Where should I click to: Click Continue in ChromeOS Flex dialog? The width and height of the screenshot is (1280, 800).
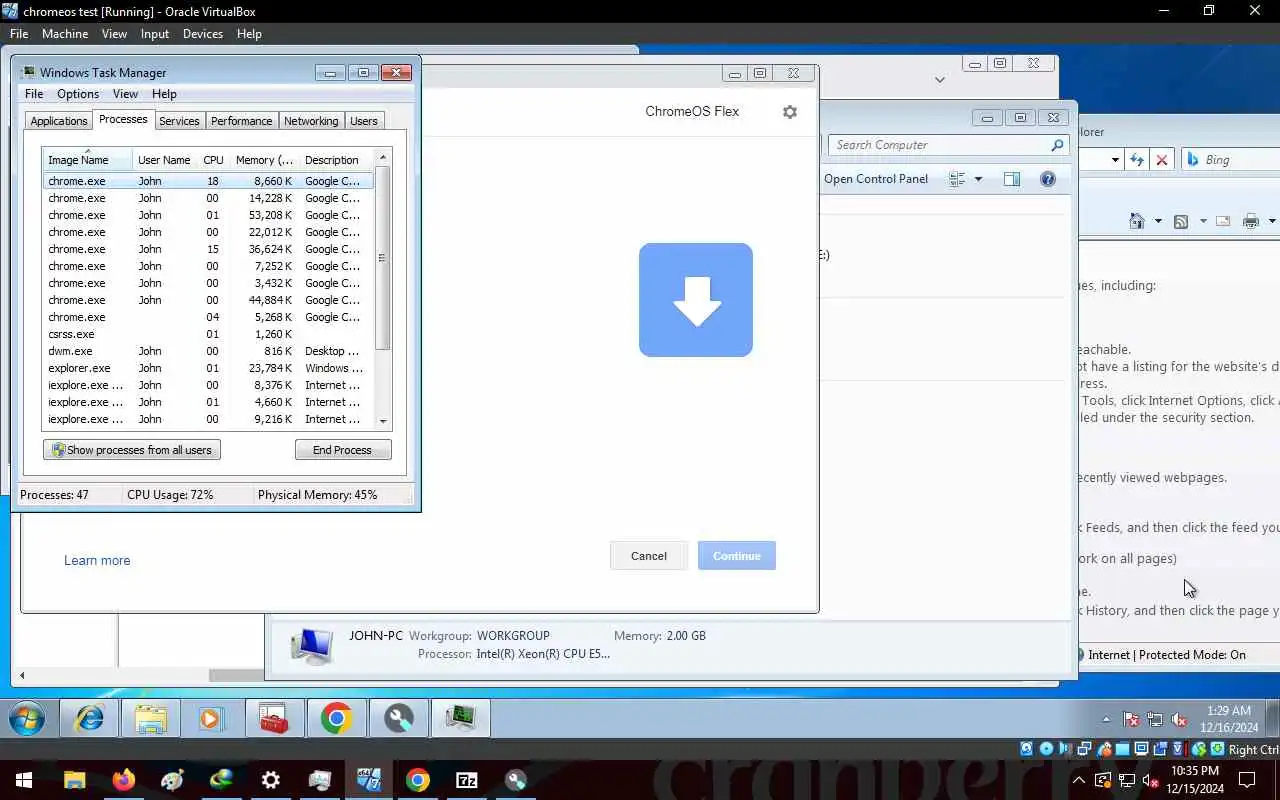pyautogui.click(x=737, y=556)
